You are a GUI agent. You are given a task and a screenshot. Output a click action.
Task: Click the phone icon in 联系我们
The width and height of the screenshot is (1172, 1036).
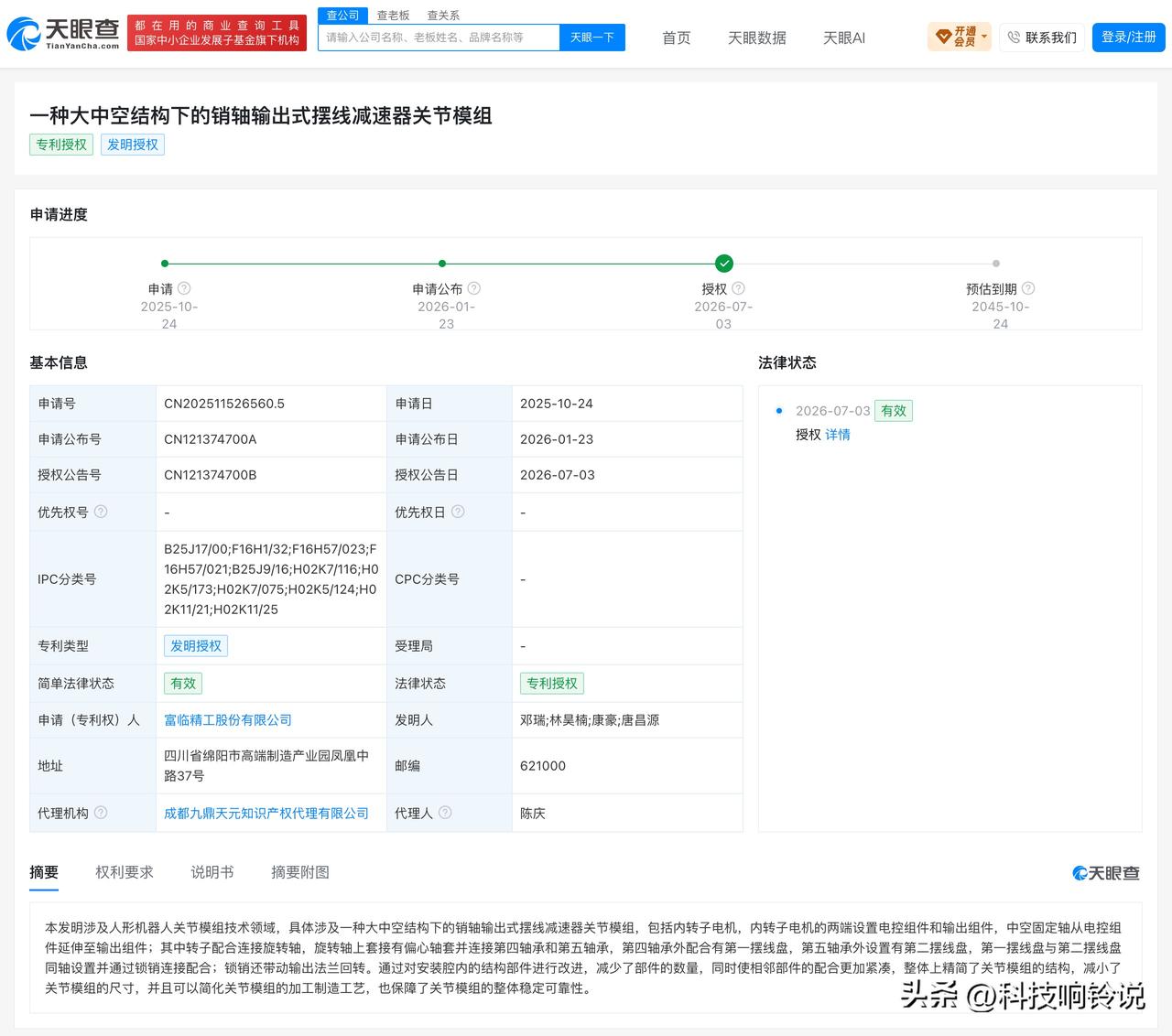click(1014, 38)
